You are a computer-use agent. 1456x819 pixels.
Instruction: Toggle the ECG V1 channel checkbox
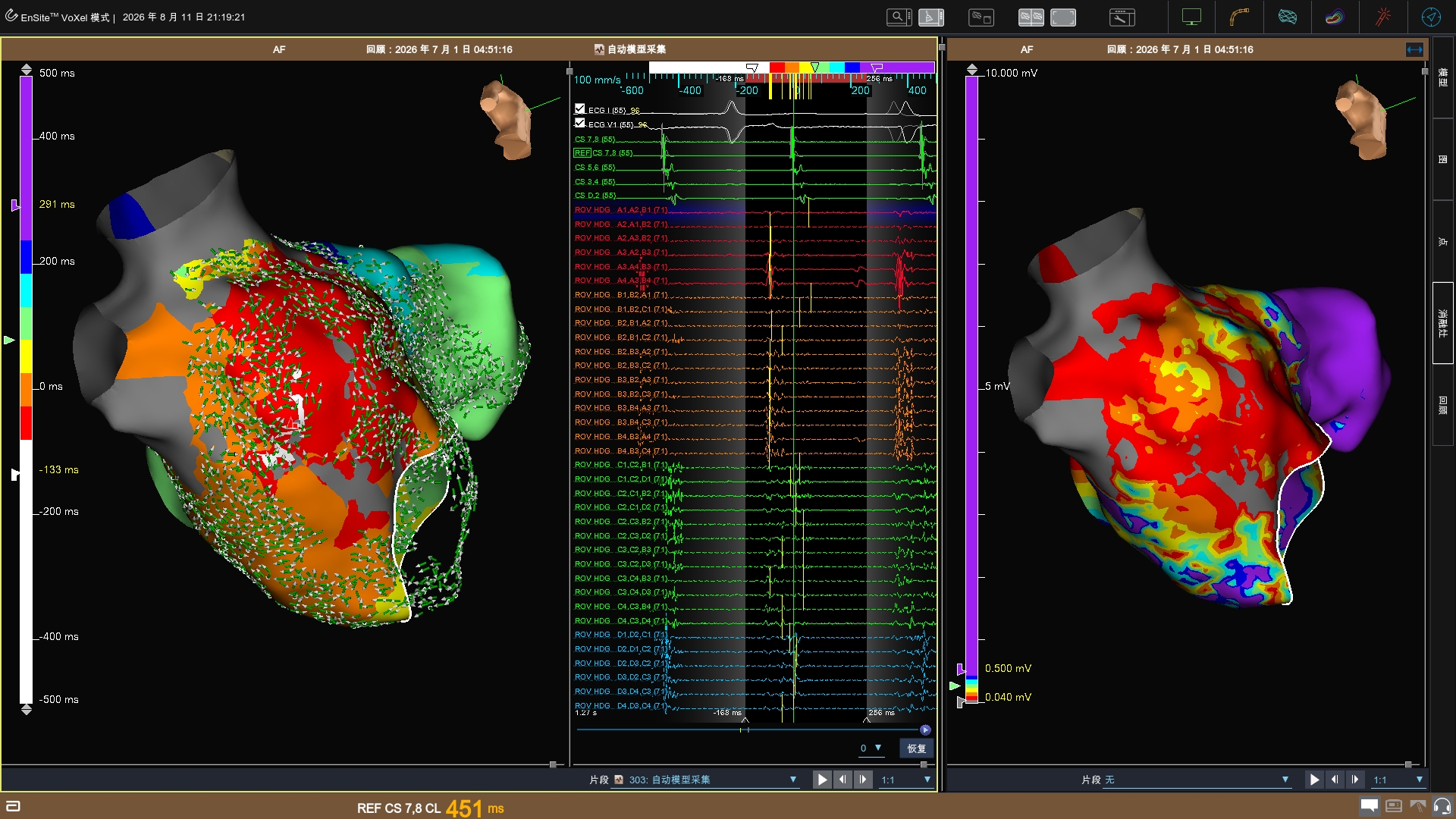pos(580,123)
